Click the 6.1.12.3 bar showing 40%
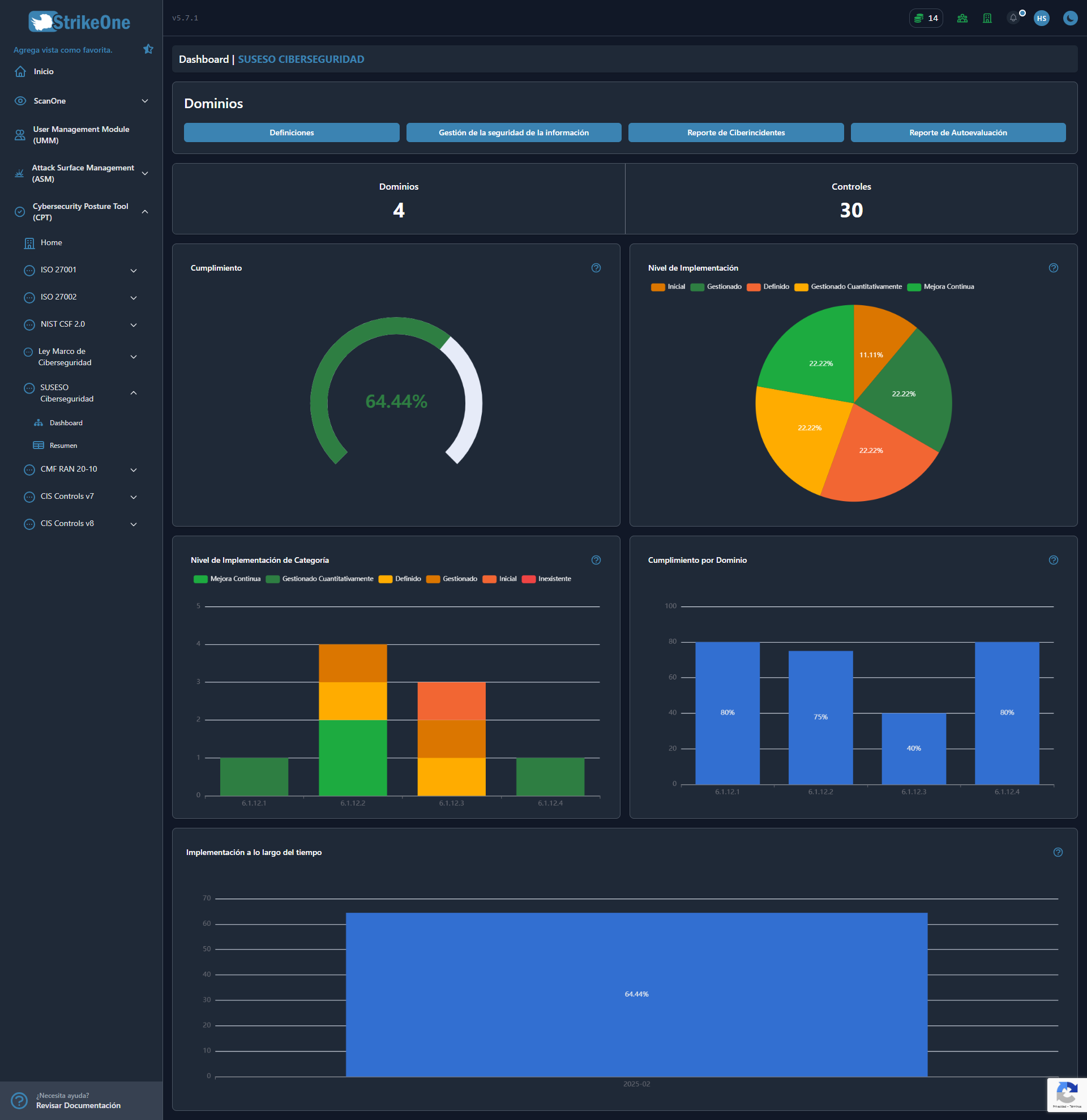Viewport: 1087px width, 1120px height. (913, 748)
